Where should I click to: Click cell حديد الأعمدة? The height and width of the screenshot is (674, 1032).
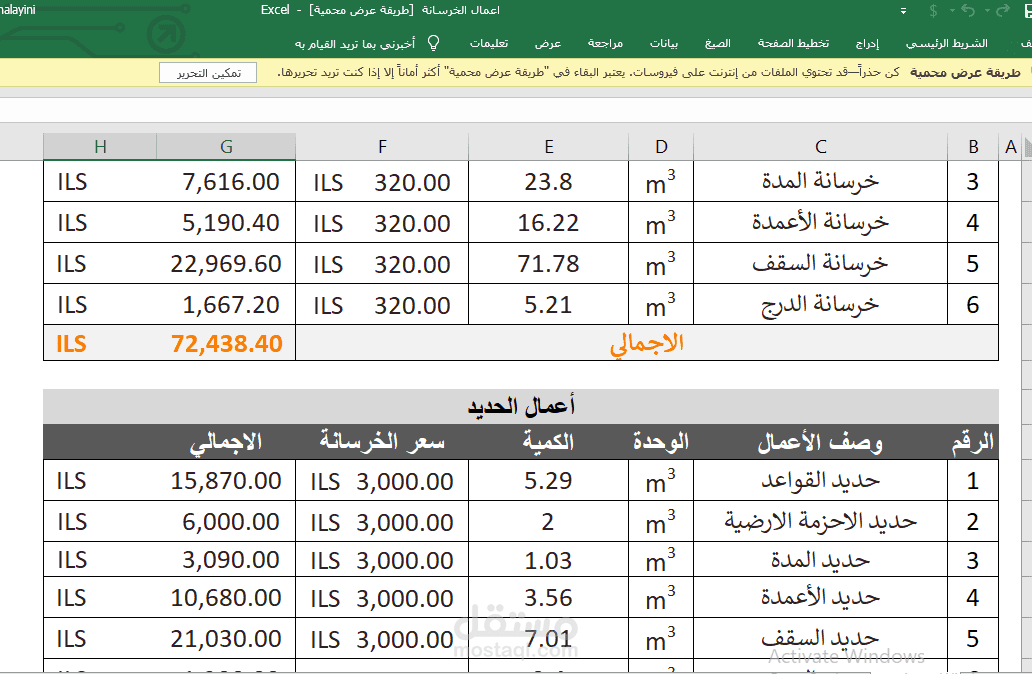click(x=821, y=598)
